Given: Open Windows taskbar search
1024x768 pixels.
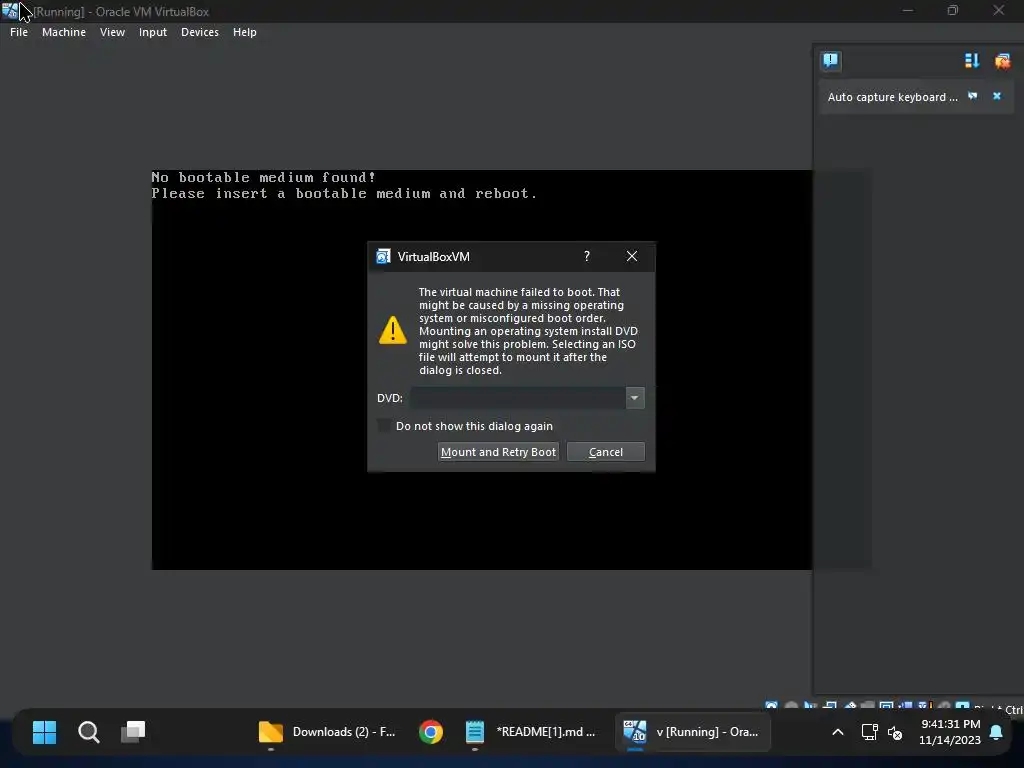Looking at the screenshot, I should coord(89,732).
